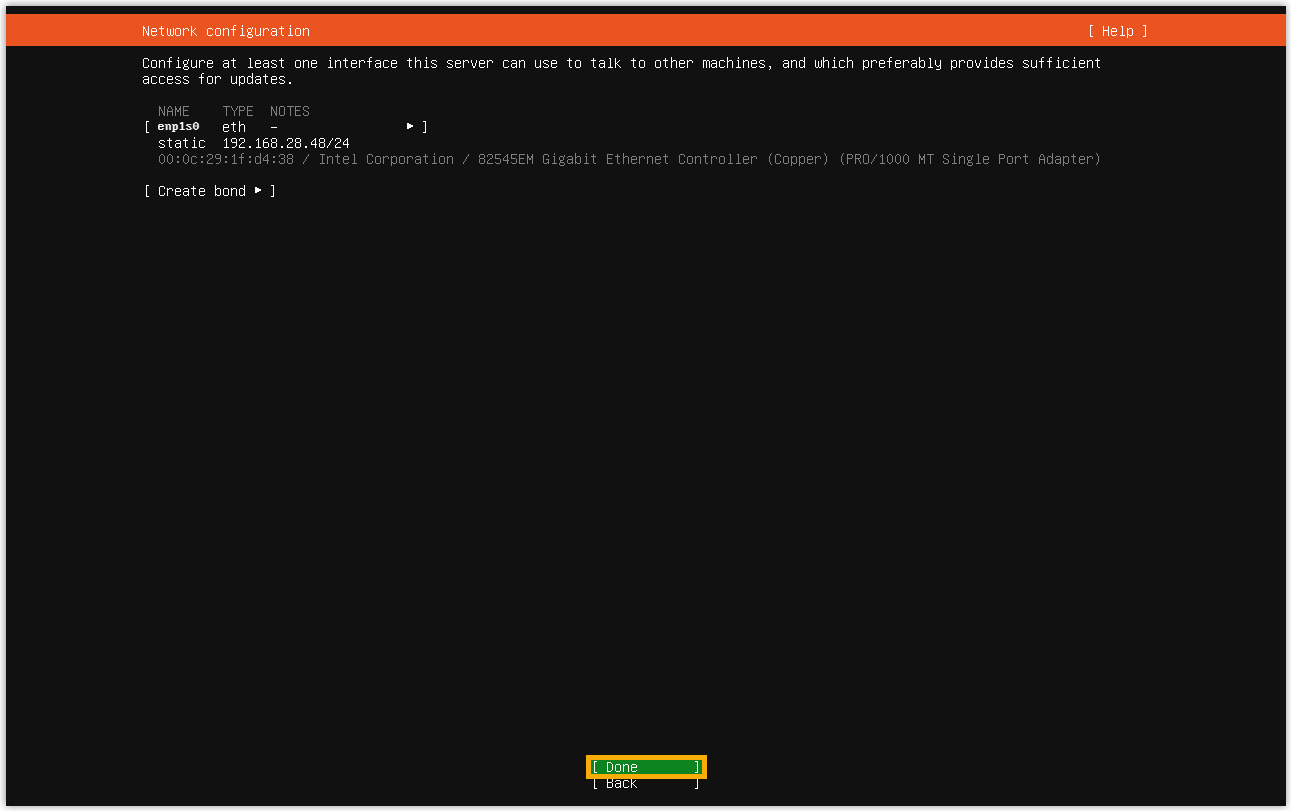This screenshot has height=812, width=1292.
Task: Open the Help menu in header
Action: [x=1117, y=31]
